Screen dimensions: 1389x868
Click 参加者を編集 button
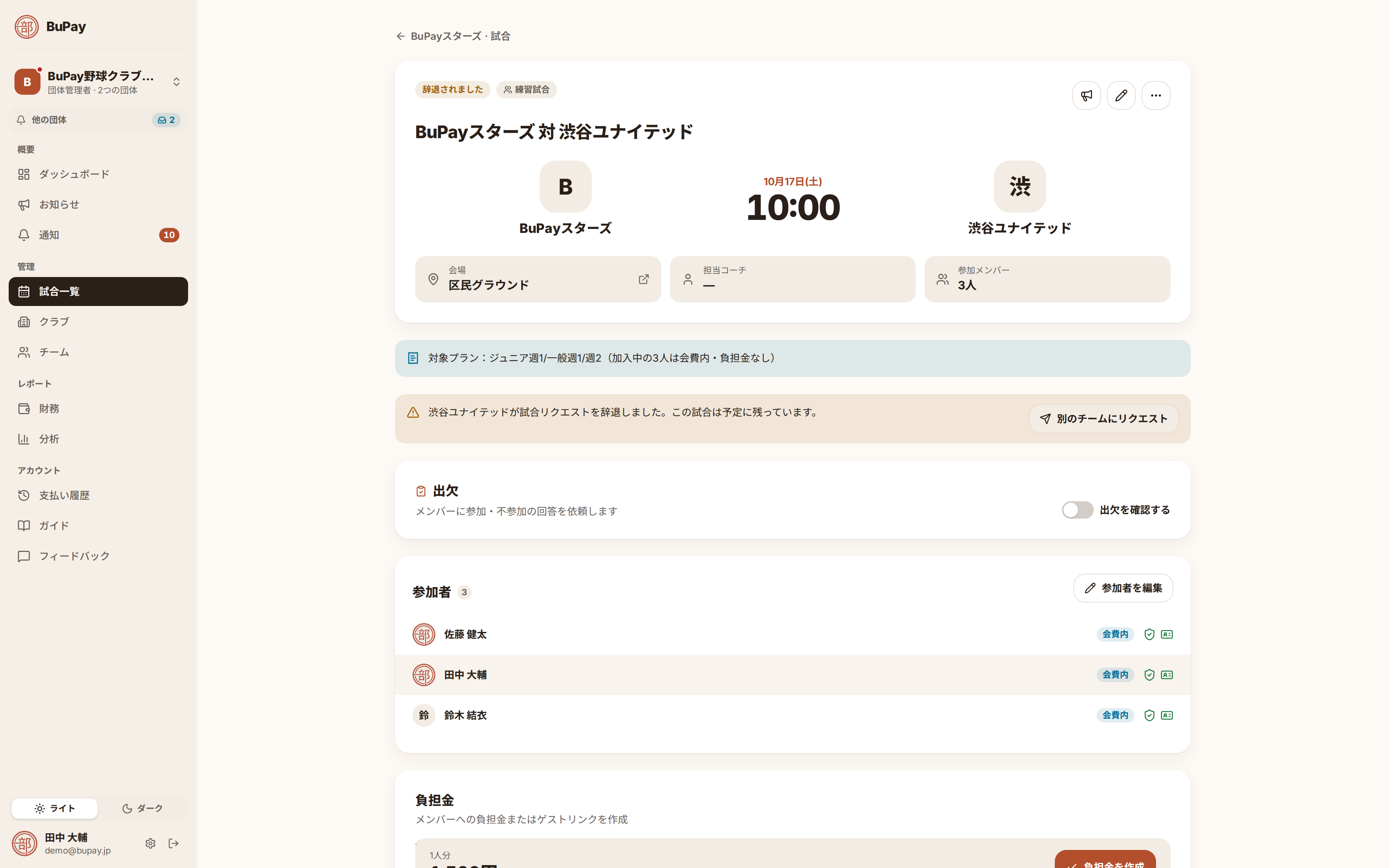(1123, 588)
